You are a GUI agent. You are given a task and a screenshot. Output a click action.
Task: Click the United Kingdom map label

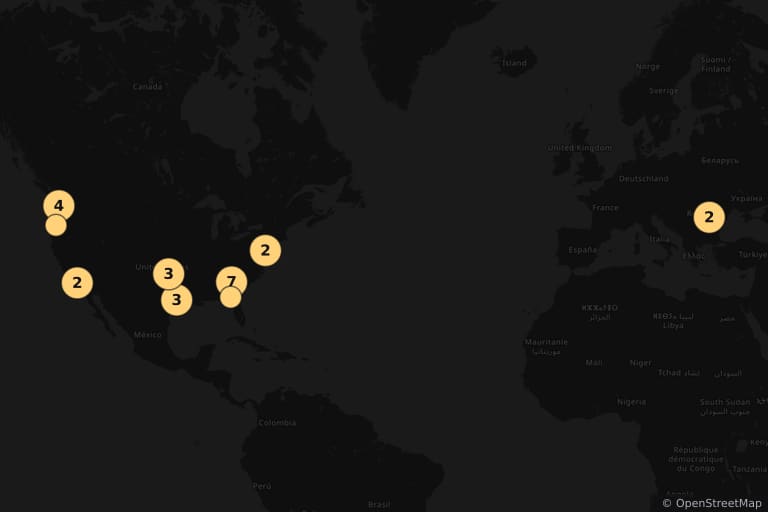(579, 147)
